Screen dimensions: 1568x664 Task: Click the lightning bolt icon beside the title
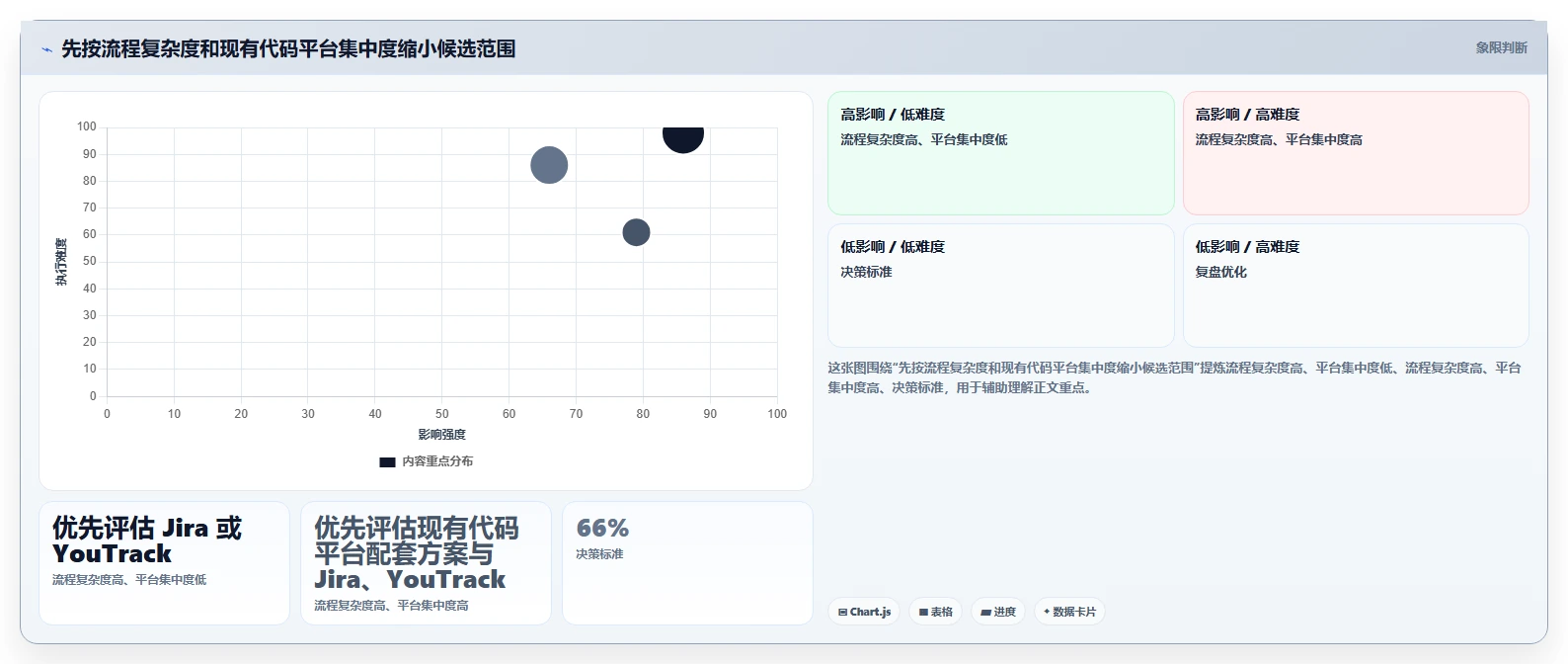pos(46,49)
